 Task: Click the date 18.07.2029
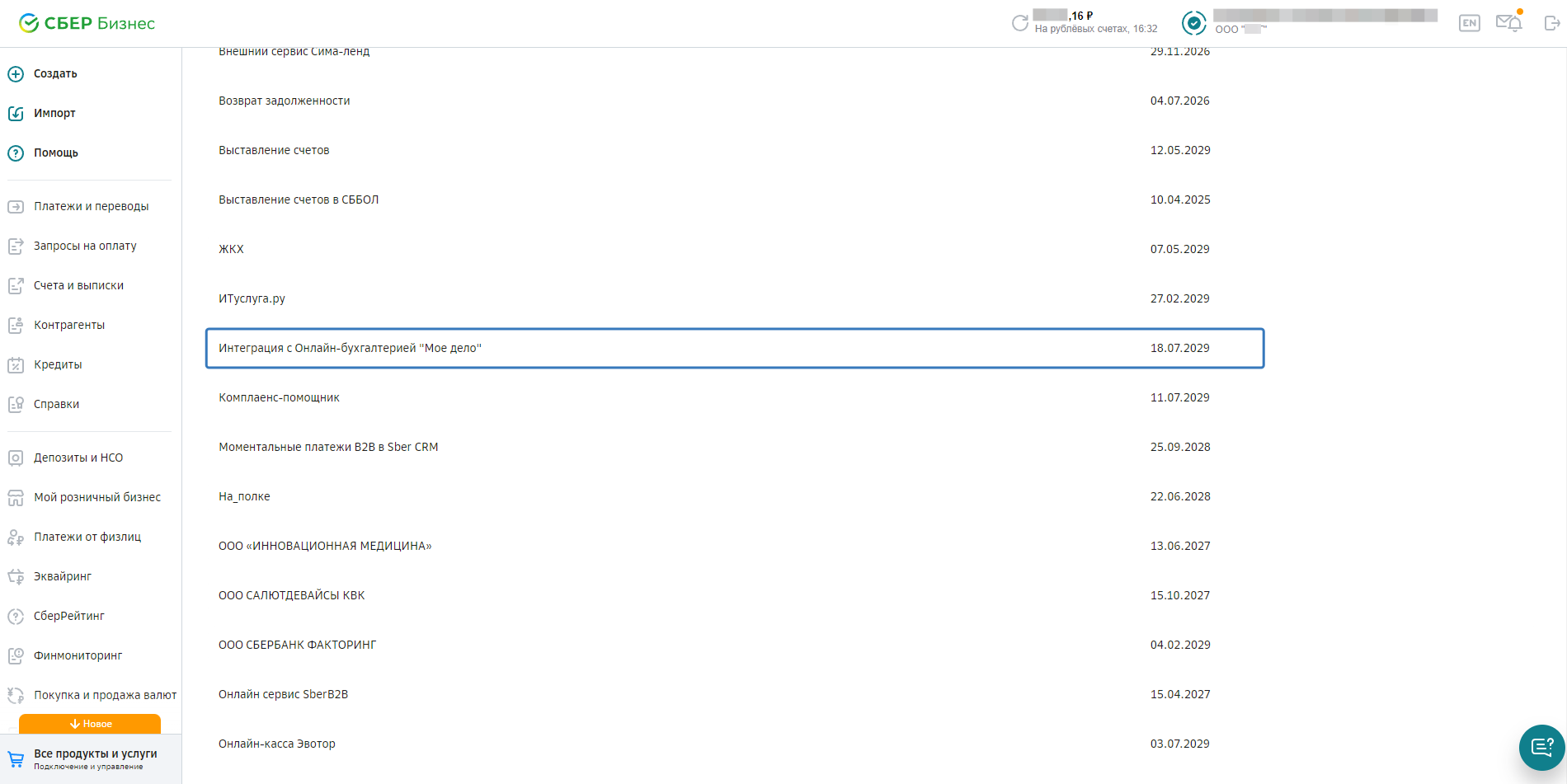pos(1180,348)
